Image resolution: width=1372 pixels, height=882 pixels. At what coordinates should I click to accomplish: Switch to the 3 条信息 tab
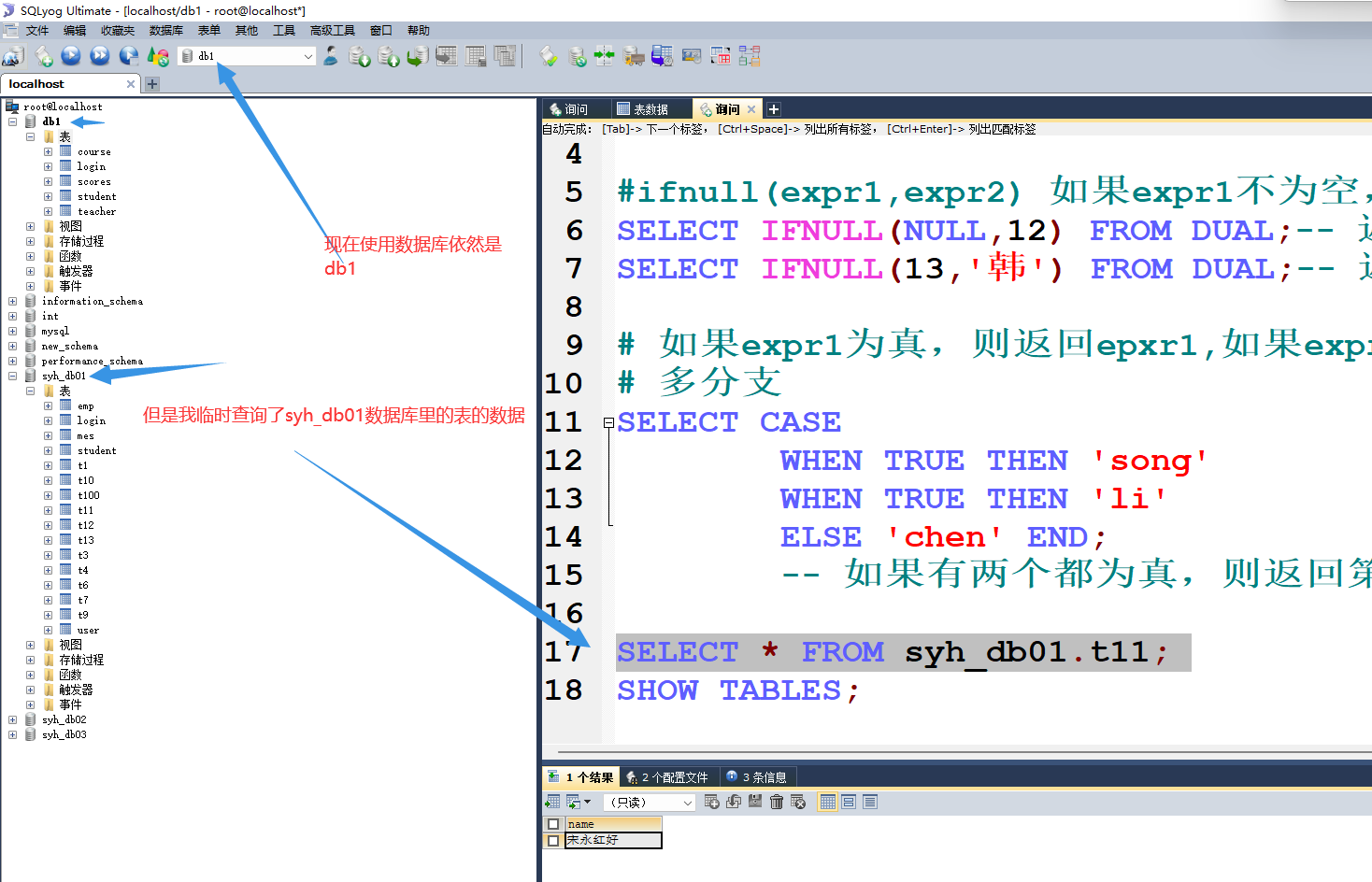coord(757,777)
